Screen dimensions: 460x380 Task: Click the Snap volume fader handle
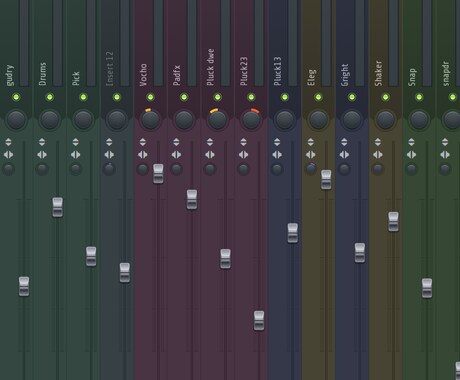click(427, 288)
